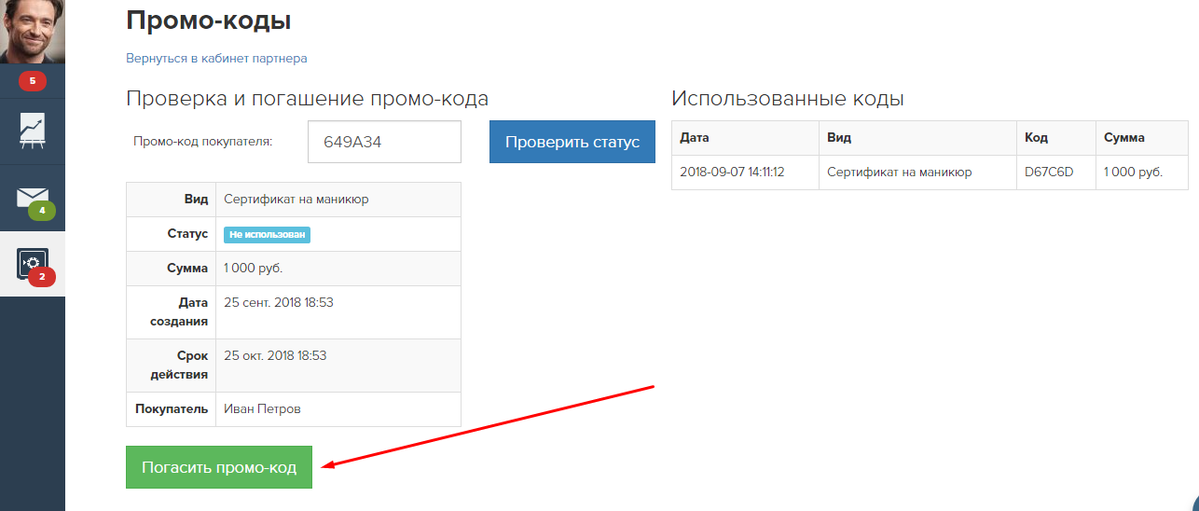Click the 'Статус' row label
This screenshot has width=1199, height=511.
tap(187, 234)
